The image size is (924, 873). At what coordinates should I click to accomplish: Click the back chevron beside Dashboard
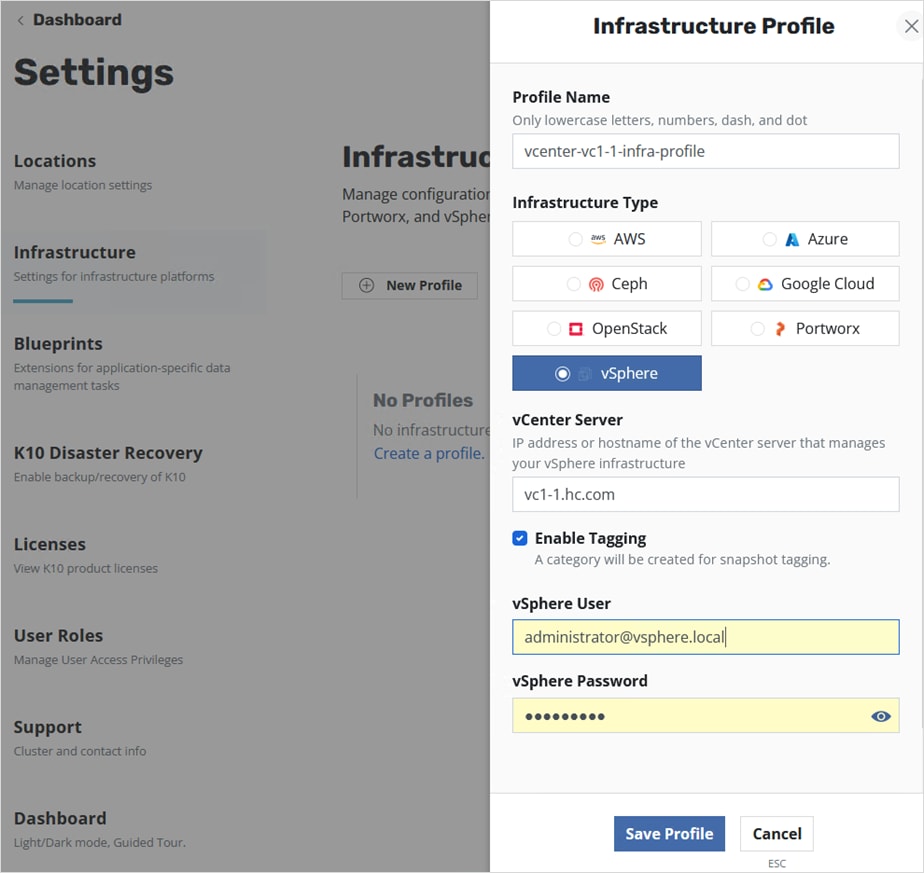[x=21, y=21]
